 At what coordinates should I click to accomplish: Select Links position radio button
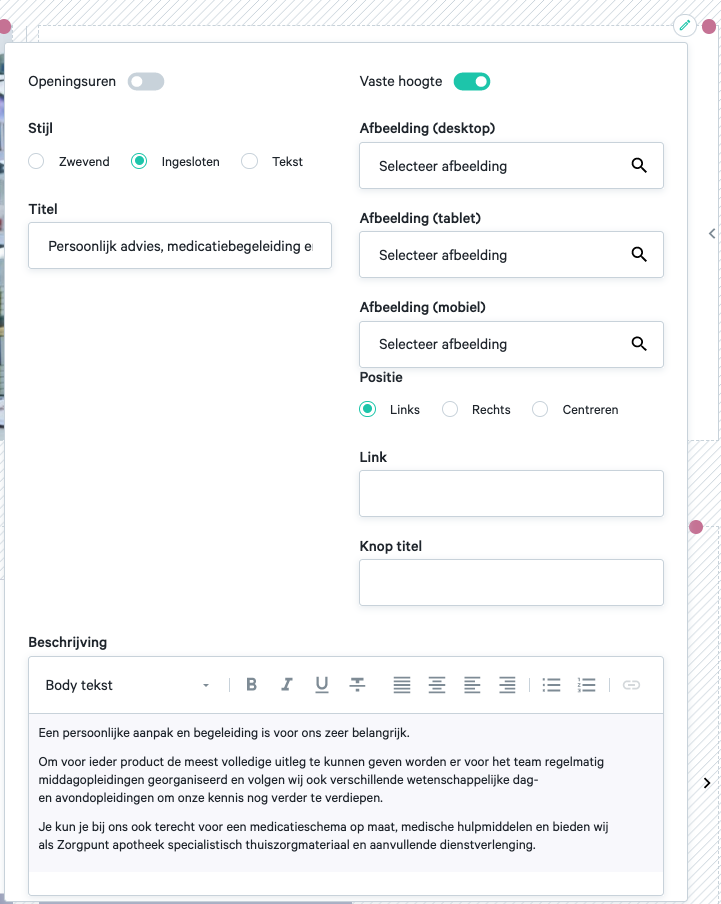coord(368,409)
